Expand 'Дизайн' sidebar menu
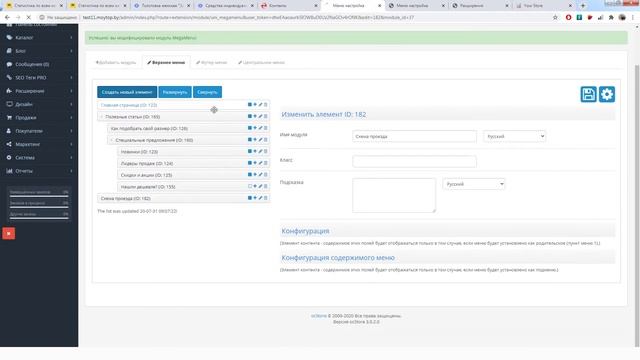The image size is (640, 360). (x=39, y=104)
